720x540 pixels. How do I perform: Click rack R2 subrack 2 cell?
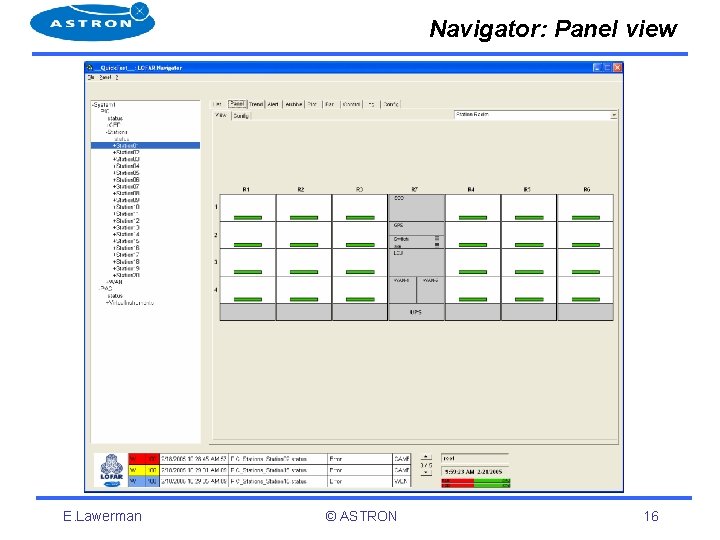pos(304,235)
